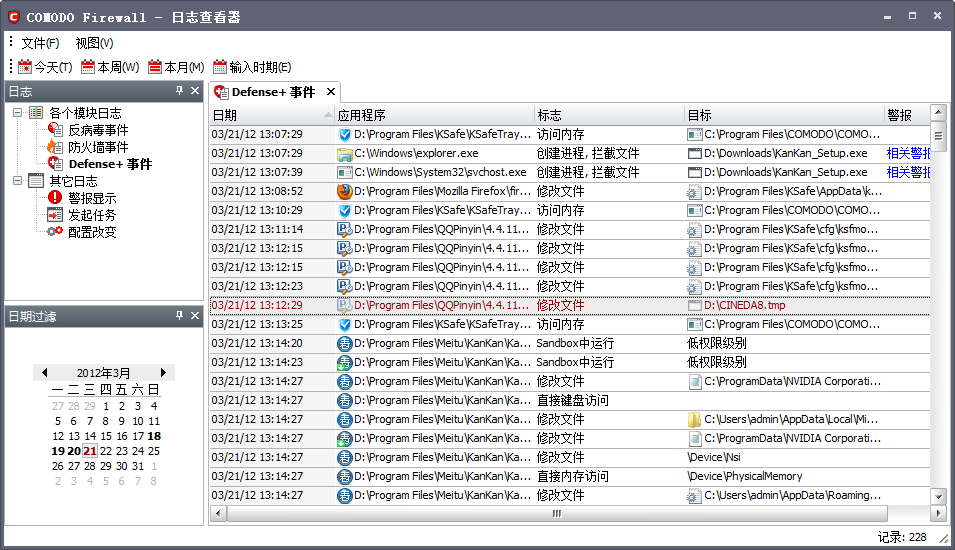
Task: Click the Today (今天) calendar toolbar icon
Action: coord(25,67)
